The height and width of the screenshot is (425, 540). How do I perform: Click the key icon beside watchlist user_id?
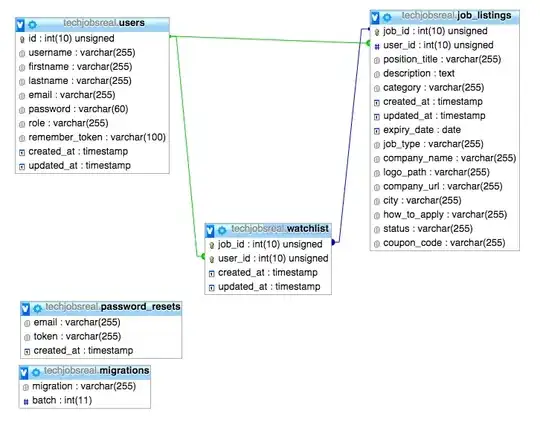point(212,259)
